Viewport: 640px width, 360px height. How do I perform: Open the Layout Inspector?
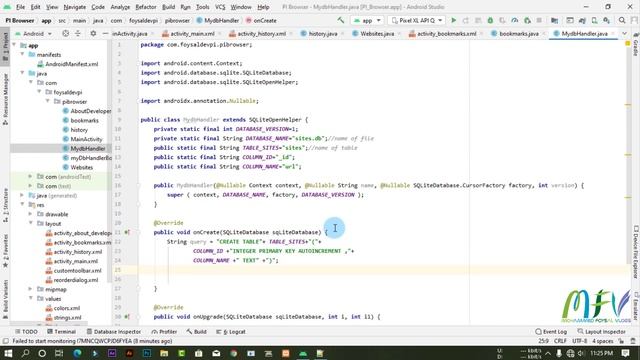pos(601,332)
